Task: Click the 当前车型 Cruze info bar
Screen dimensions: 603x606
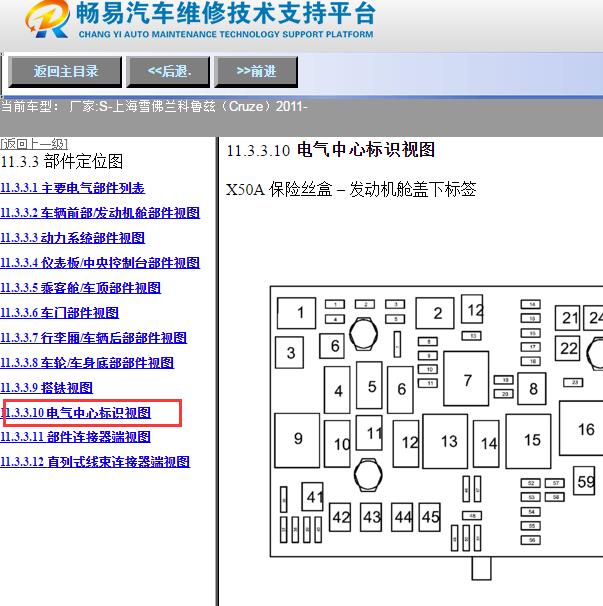Action: tap(154, 106)
